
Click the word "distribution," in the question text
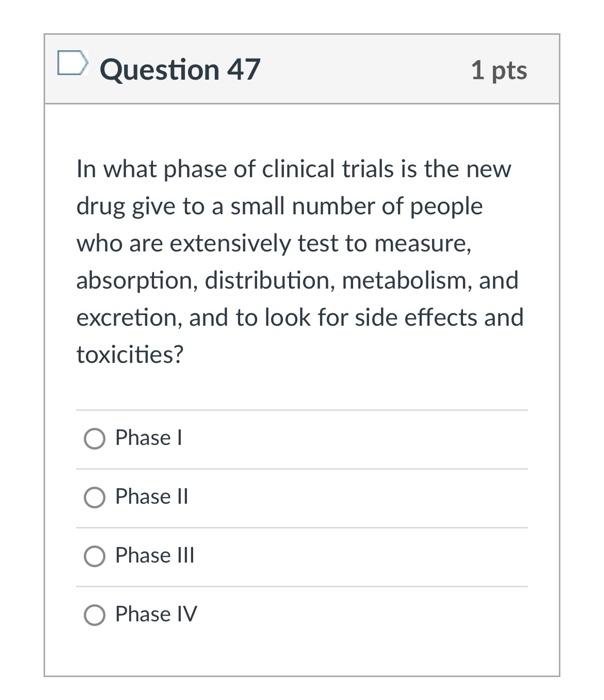click(270, 281)
